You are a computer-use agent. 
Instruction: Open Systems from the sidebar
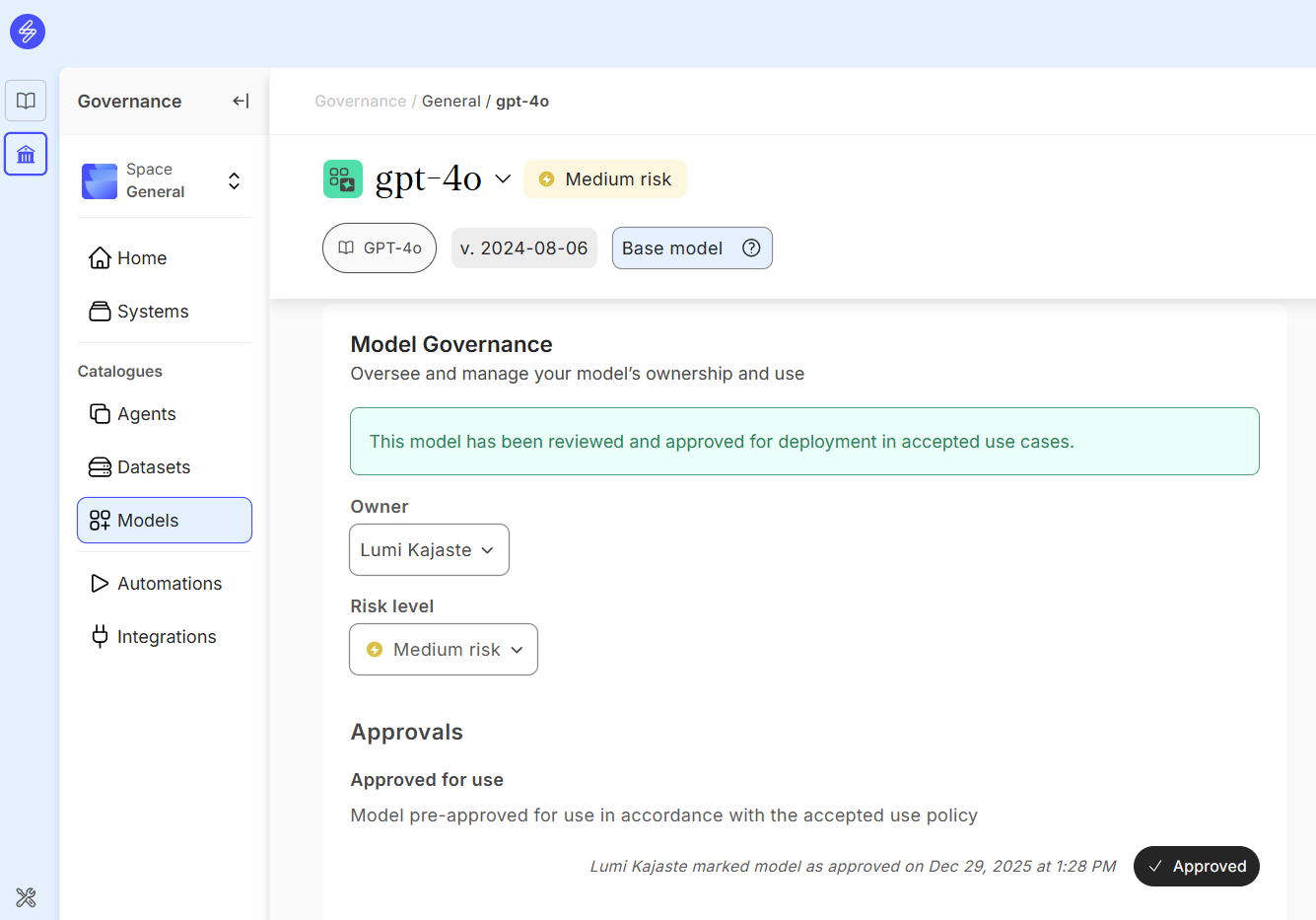click(153, 312)
